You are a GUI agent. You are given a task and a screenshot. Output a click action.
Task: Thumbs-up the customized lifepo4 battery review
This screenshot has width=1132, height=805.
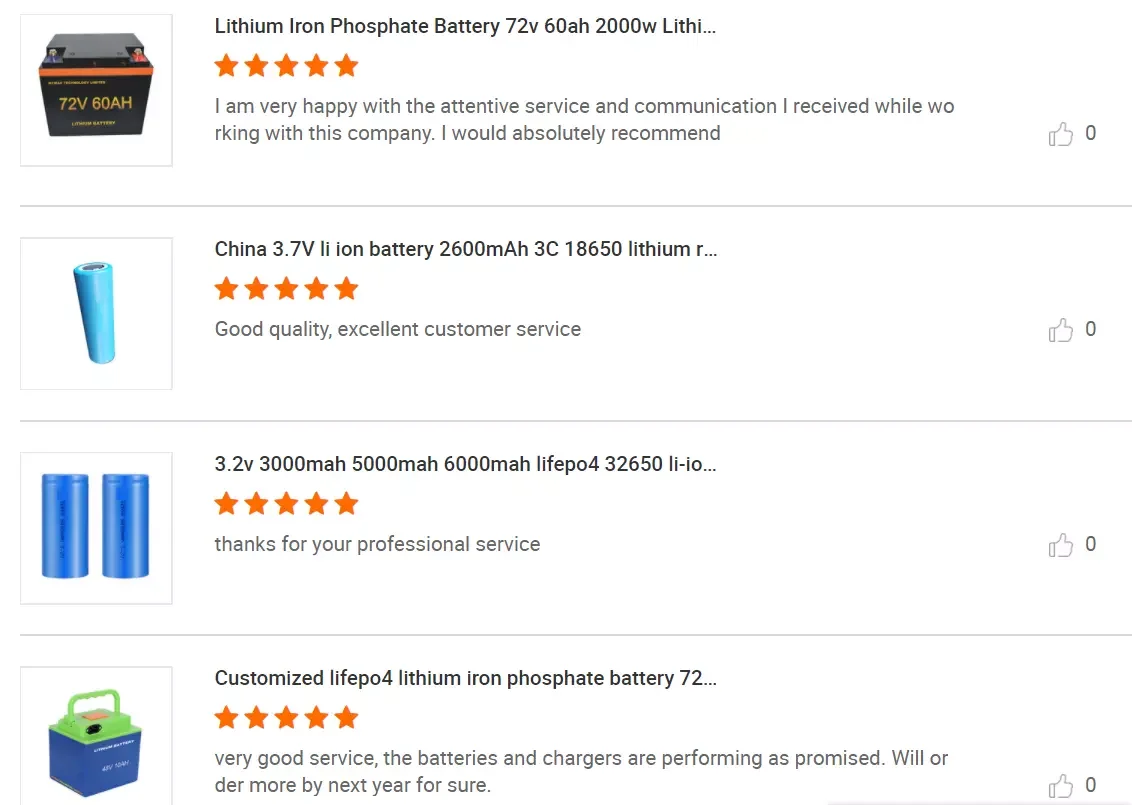coord(1060,786)
